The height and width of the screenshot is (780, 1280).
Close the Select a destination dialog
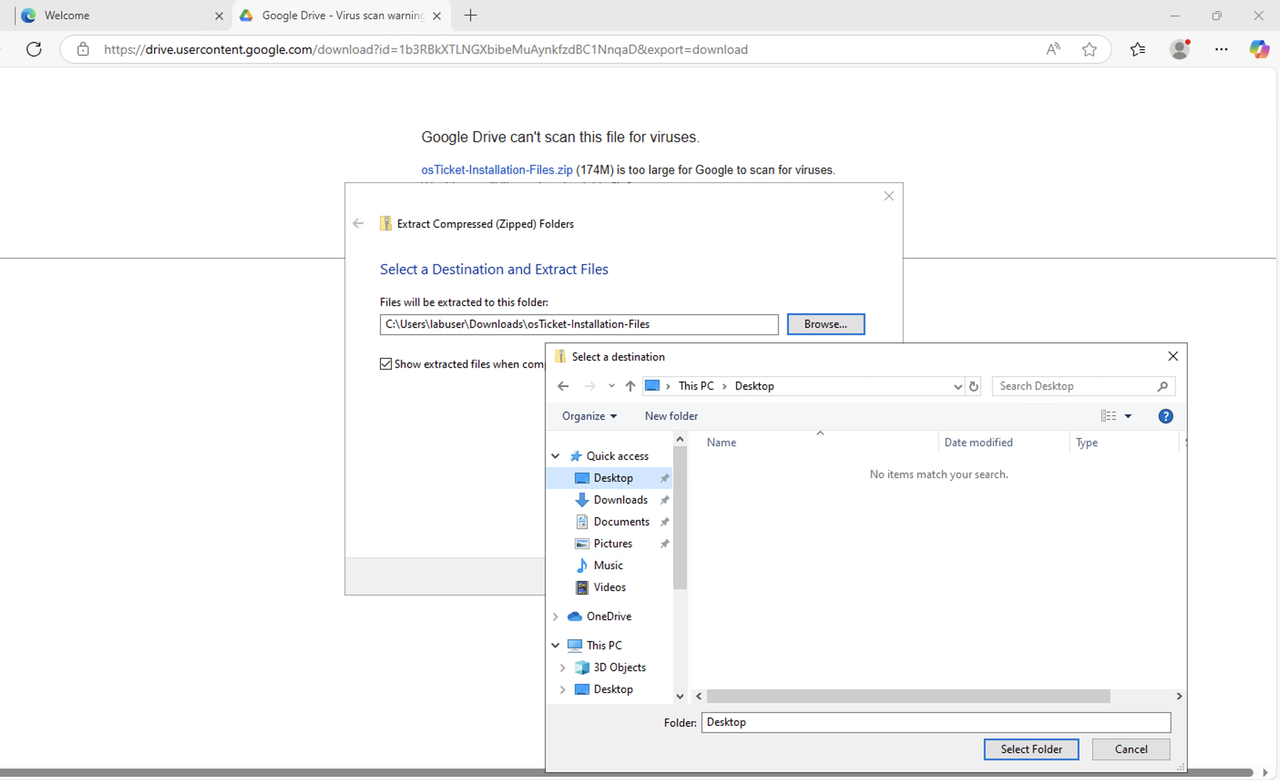(x=1172, y=356)
